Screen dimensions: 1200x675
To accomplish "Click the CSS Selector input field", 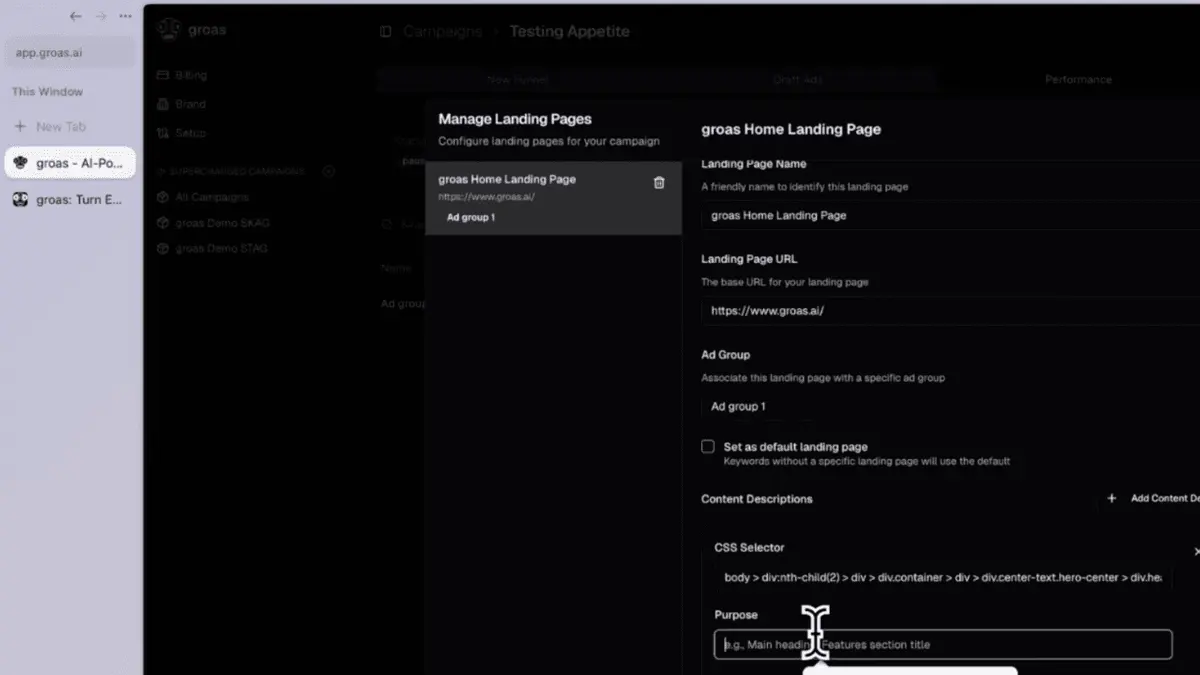I will (943, 578).
